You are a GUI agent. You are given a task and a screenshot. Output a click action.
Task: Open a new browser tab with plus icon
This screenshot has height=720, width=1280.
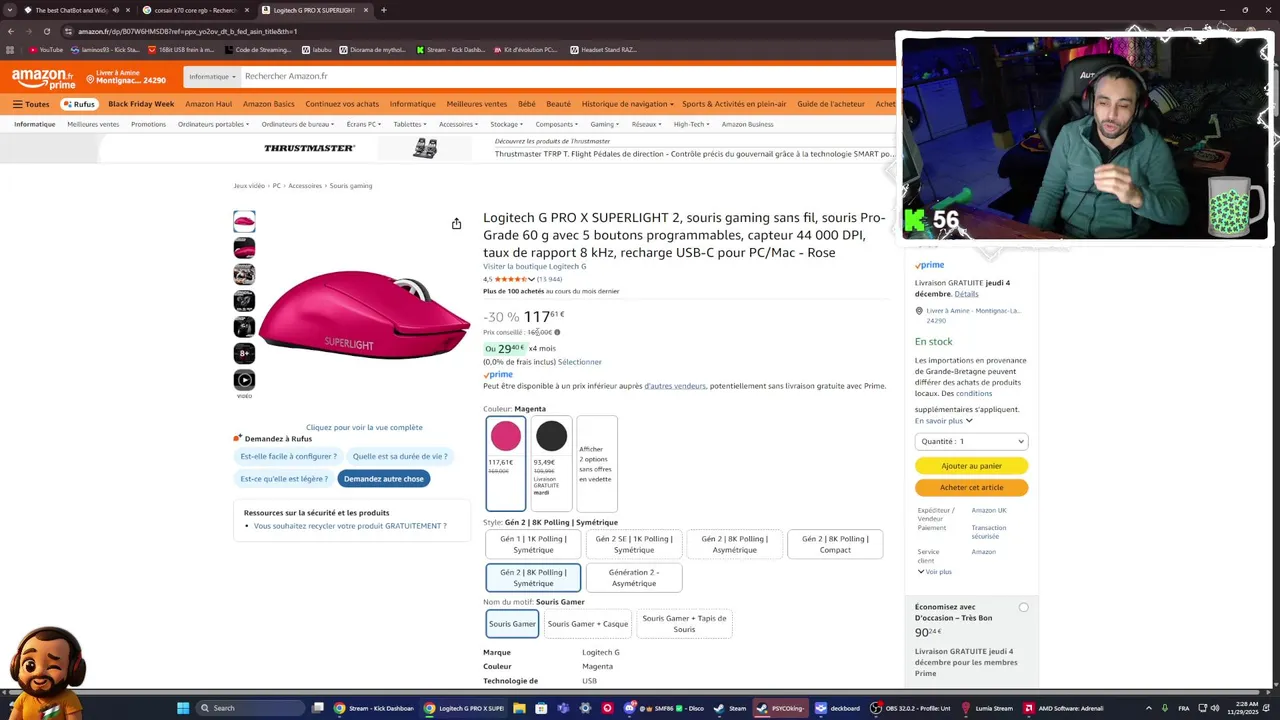(x=384, y=10)
